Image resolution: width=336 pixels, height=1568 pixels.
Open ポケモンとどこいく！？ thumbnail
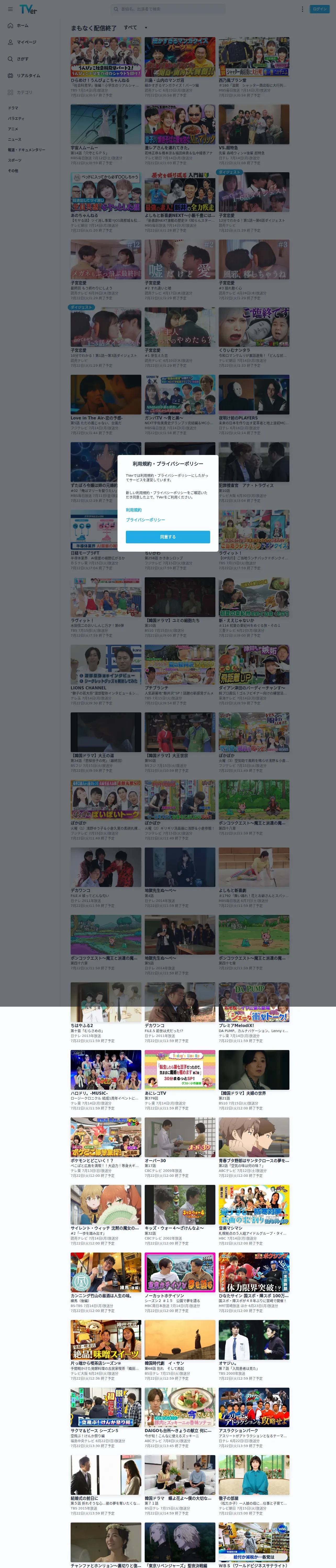click(x=105, y=1137)
